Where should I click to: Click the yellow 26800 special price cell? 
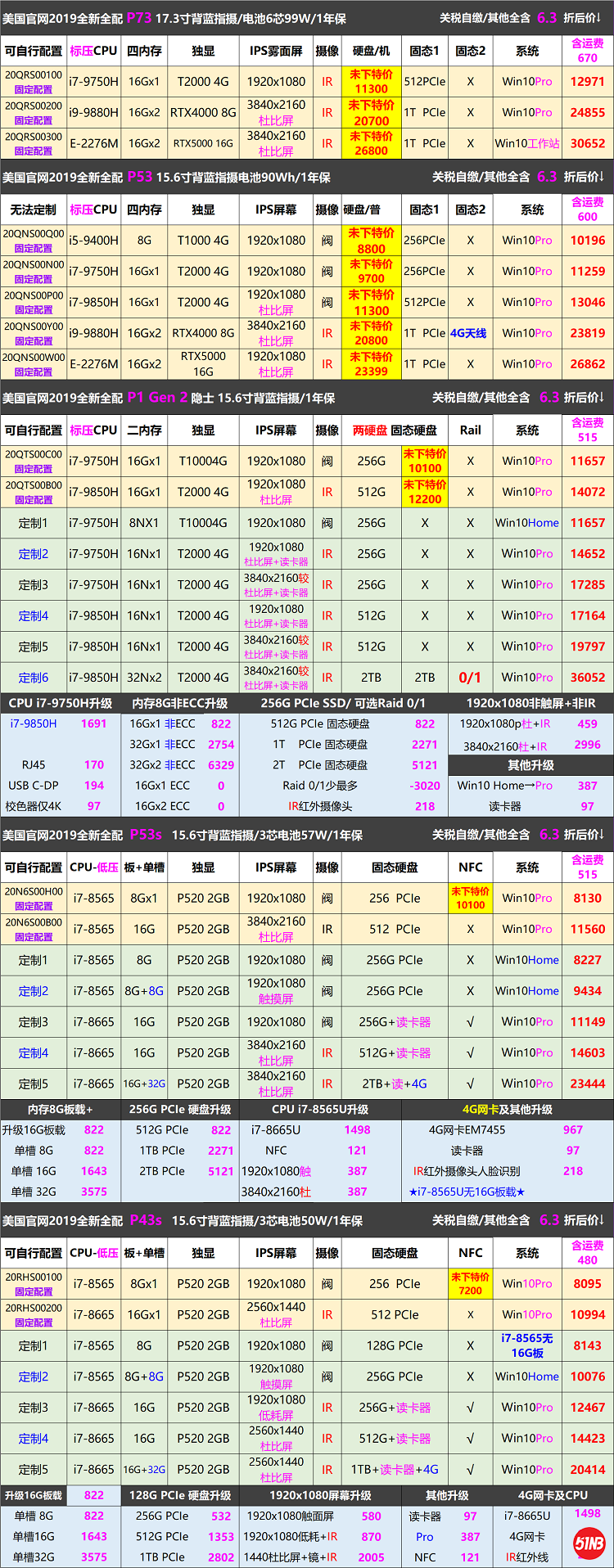pyautogui.click(x=371, y=143)
